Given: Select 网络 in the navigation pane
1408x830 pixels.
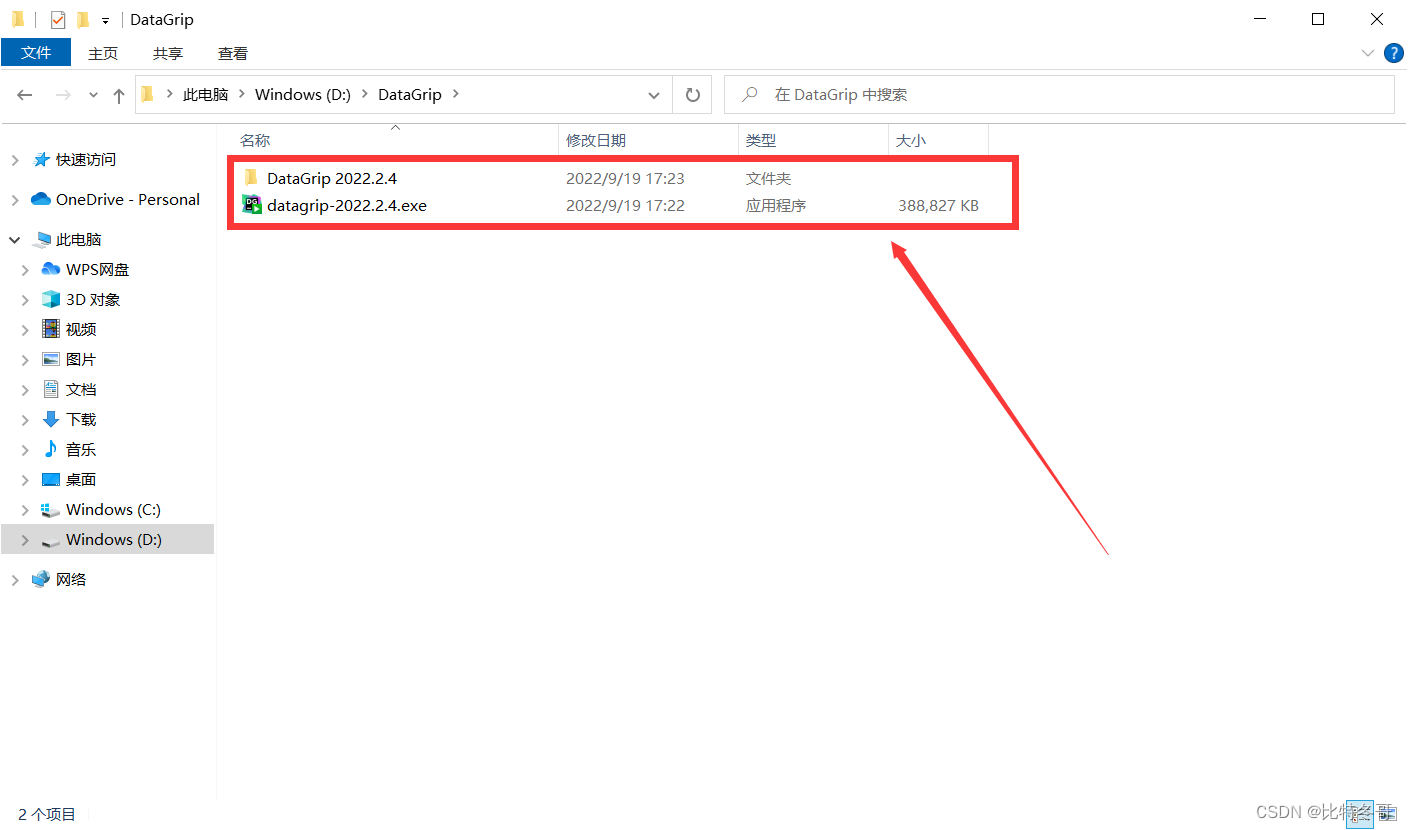Looking at the screenshot, I should [x=71, y=580].
